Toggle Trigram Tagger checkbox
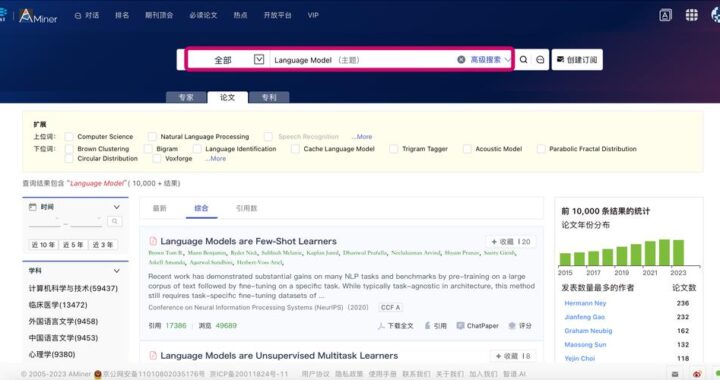 394,149
